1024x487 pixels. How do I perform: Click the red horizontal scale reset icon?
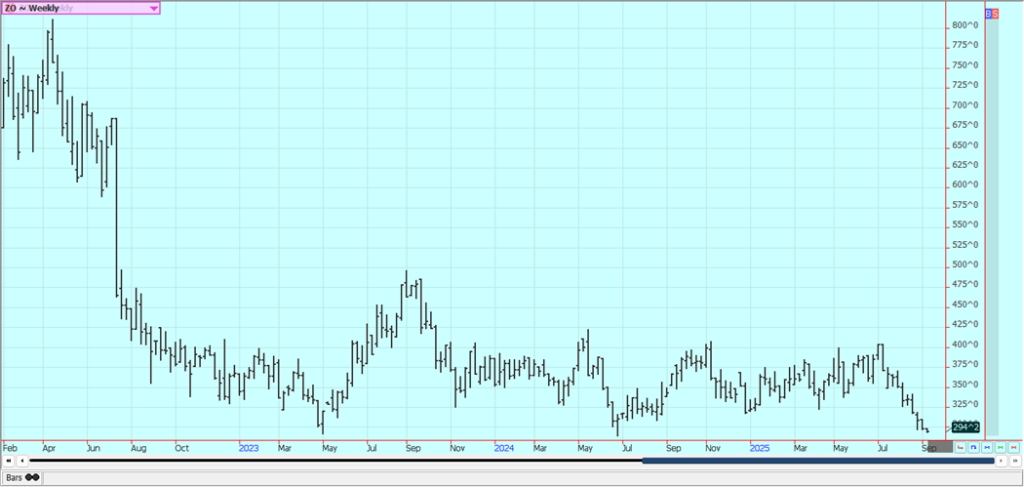point(1014,447)
